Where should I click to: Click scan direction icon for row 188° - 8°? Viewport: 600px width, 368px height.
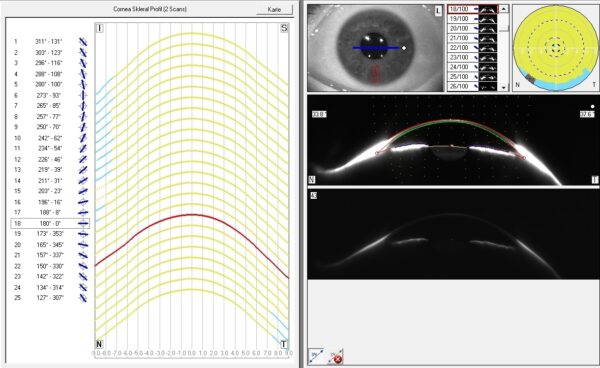tap(83, 212)
